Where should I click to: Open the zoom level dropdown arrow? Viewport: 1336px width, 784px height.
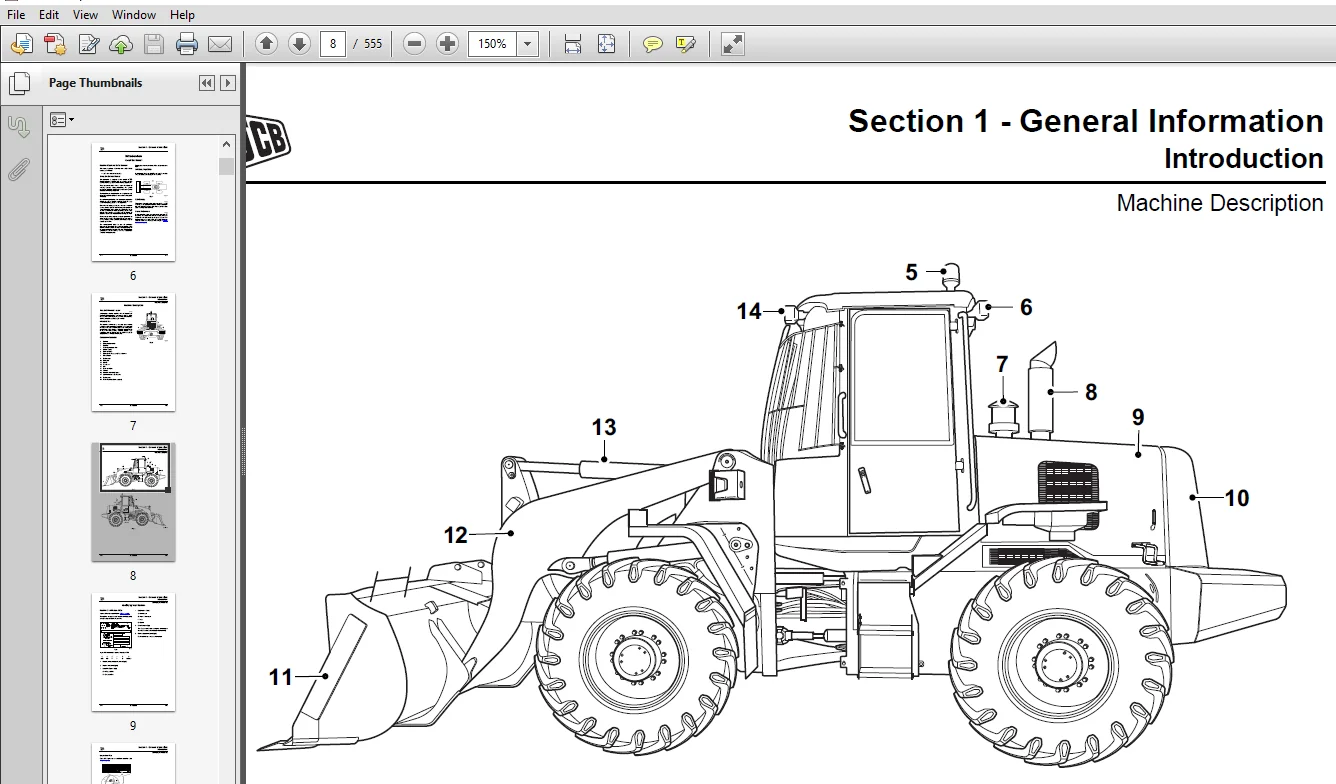[528, 44]
